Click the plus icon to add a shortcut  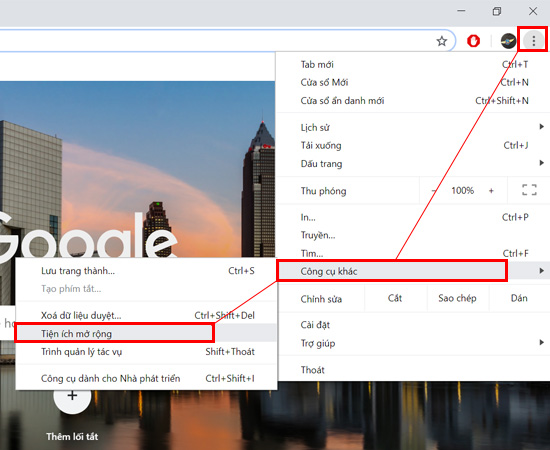[x=72, y=395]
